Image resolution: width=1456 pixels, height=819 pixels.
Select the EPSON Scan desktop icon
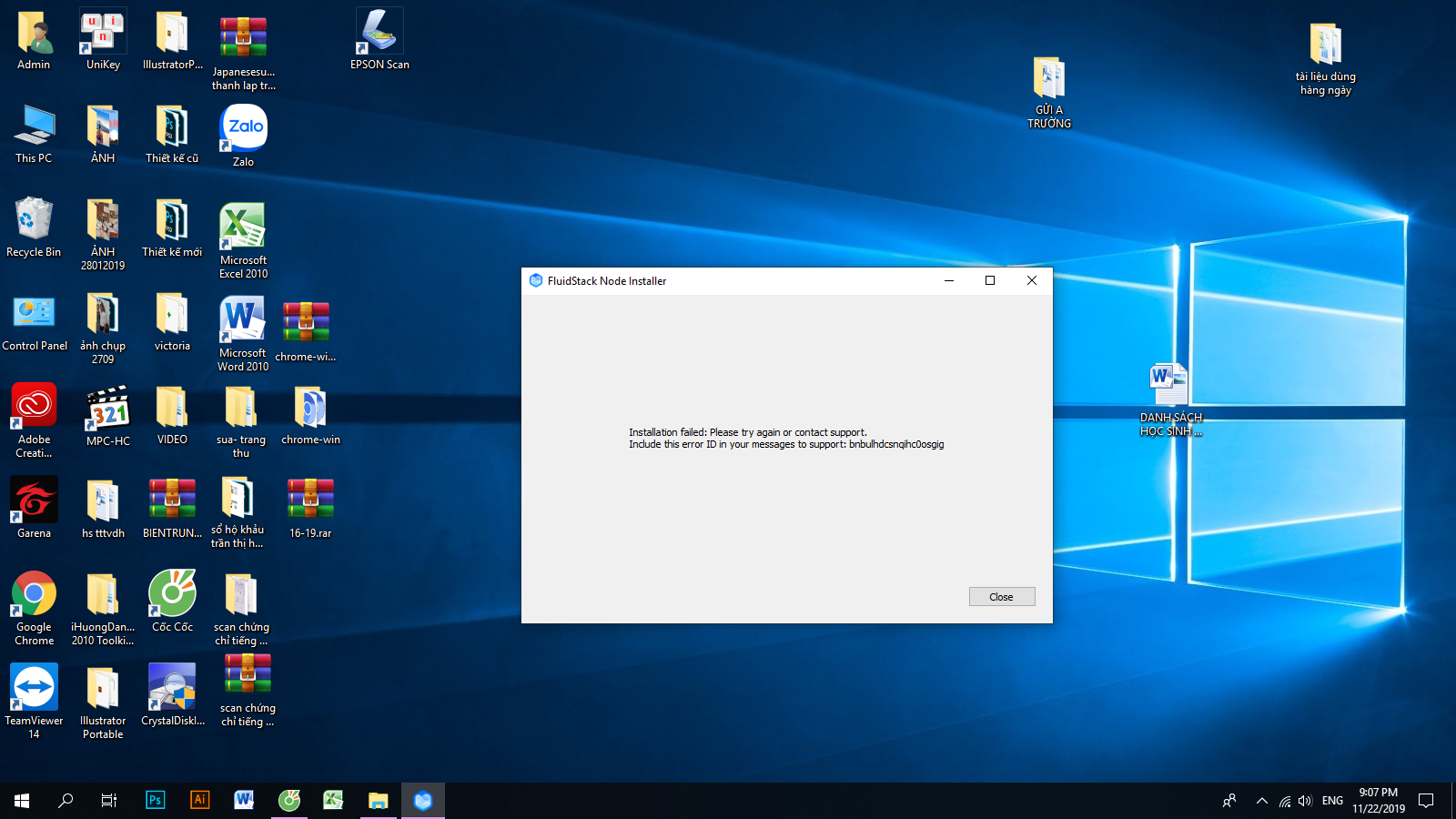[x=379, y=35]
